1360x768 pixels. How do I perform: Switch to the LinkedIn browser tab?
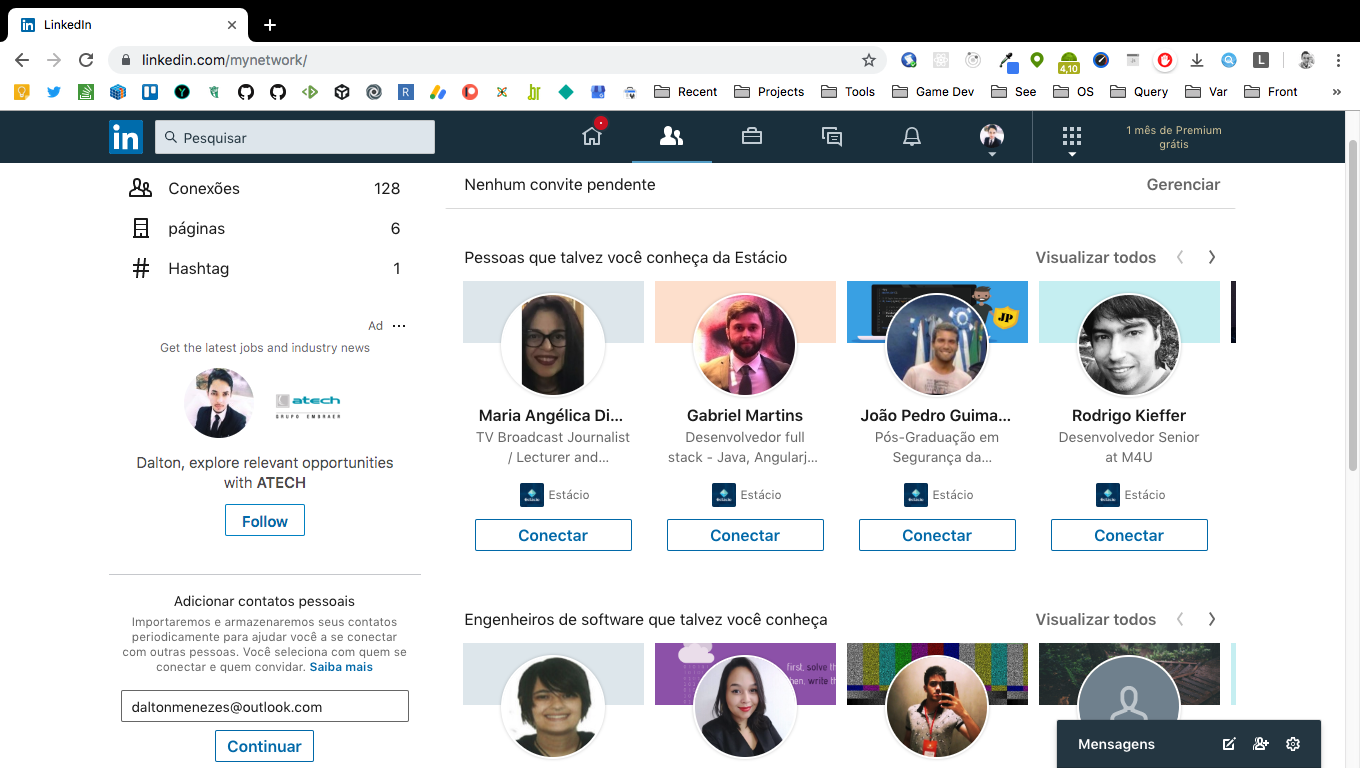(120, 24)
